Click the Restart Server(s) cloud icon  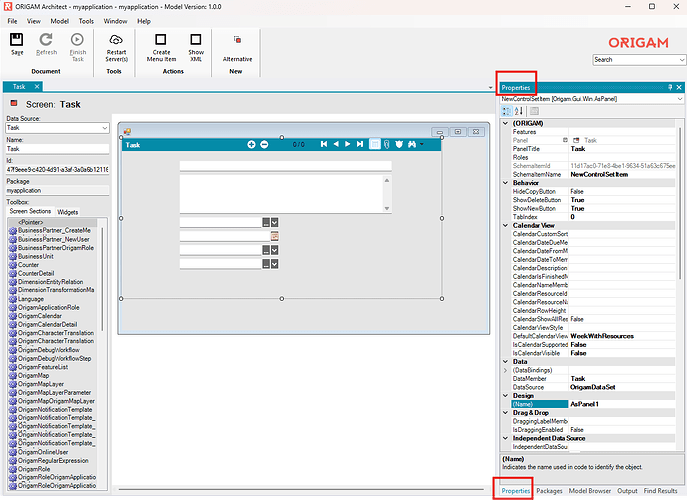(x=116, y=39)
